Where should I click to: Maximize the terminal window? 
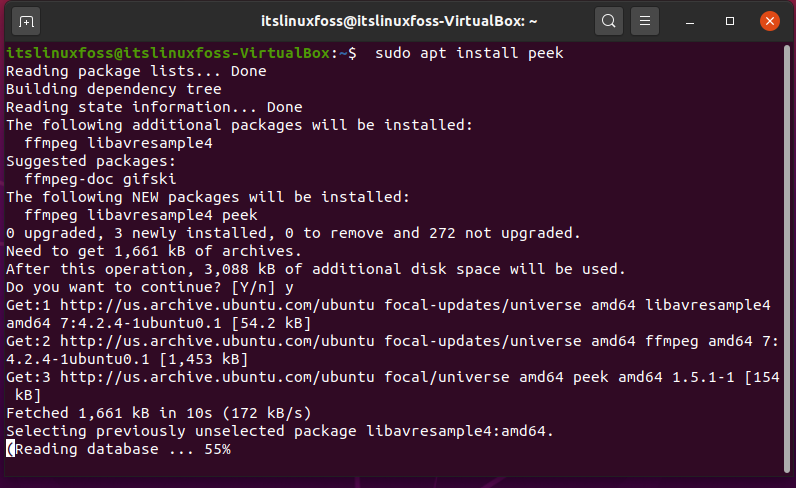729,21
